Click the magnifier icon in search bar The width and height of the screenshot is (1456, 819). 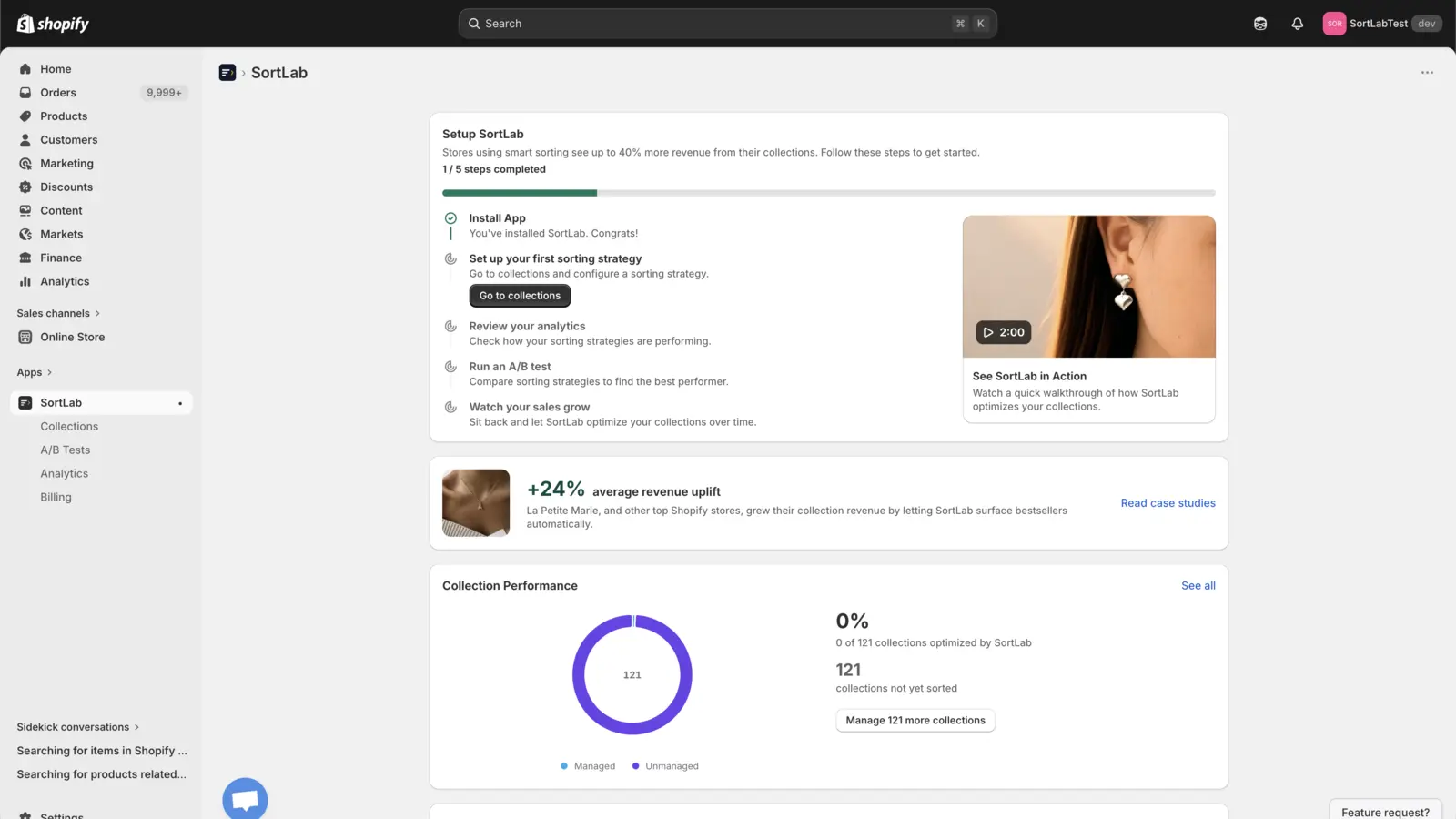pyautogui.click(x=474, y=24)
